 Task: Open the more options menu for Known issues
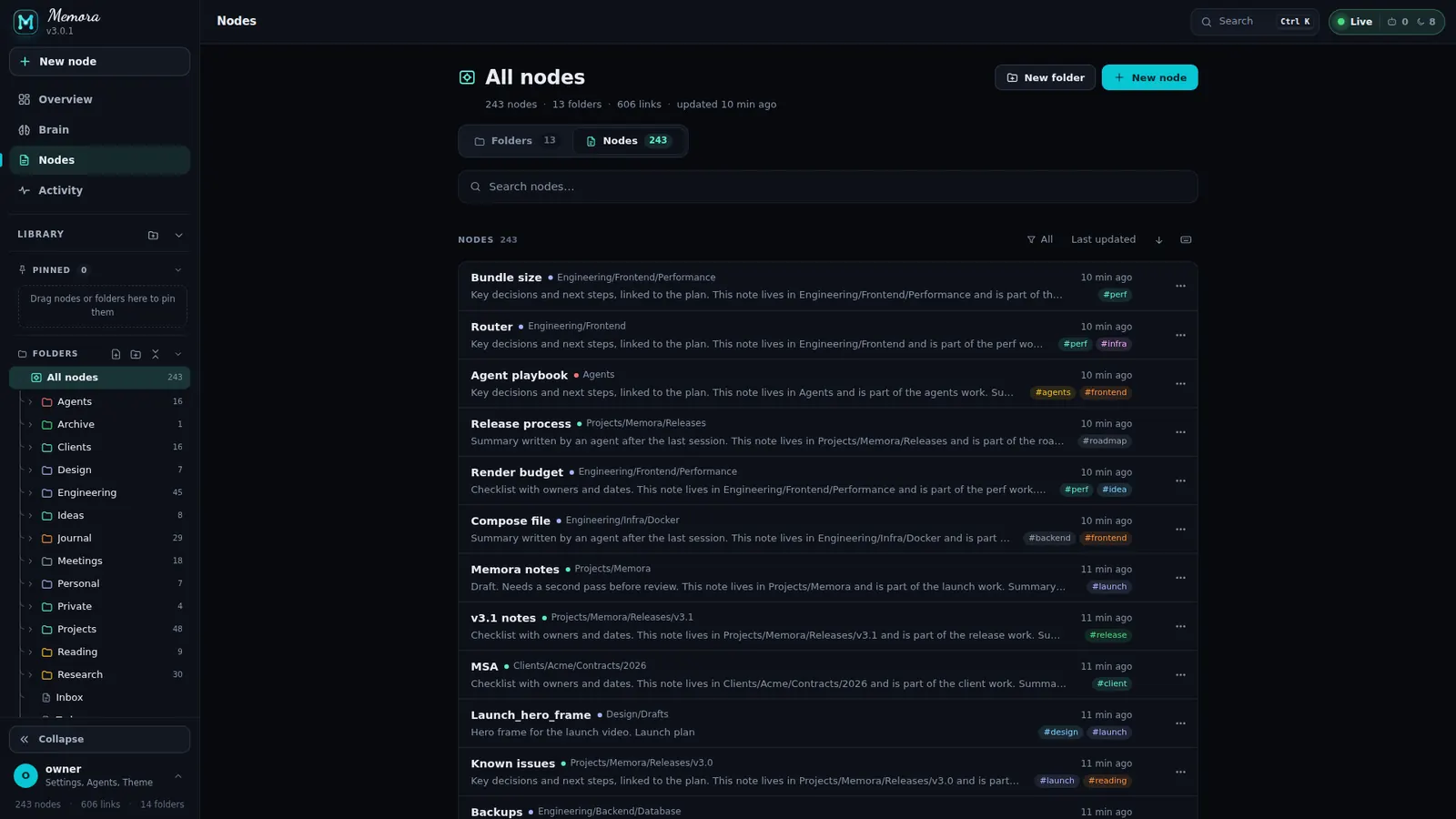[x=1180, y=772]
